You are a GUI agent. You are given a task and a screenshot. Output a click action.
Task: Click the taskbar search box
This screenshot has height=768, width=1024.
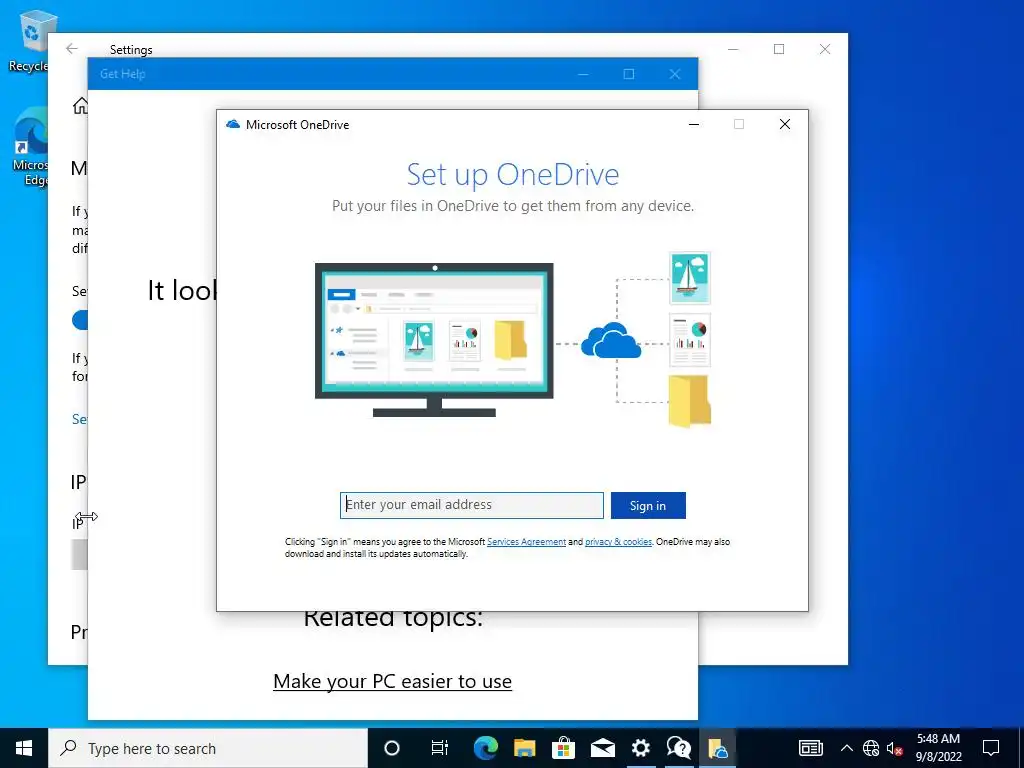tap(208, 748)
